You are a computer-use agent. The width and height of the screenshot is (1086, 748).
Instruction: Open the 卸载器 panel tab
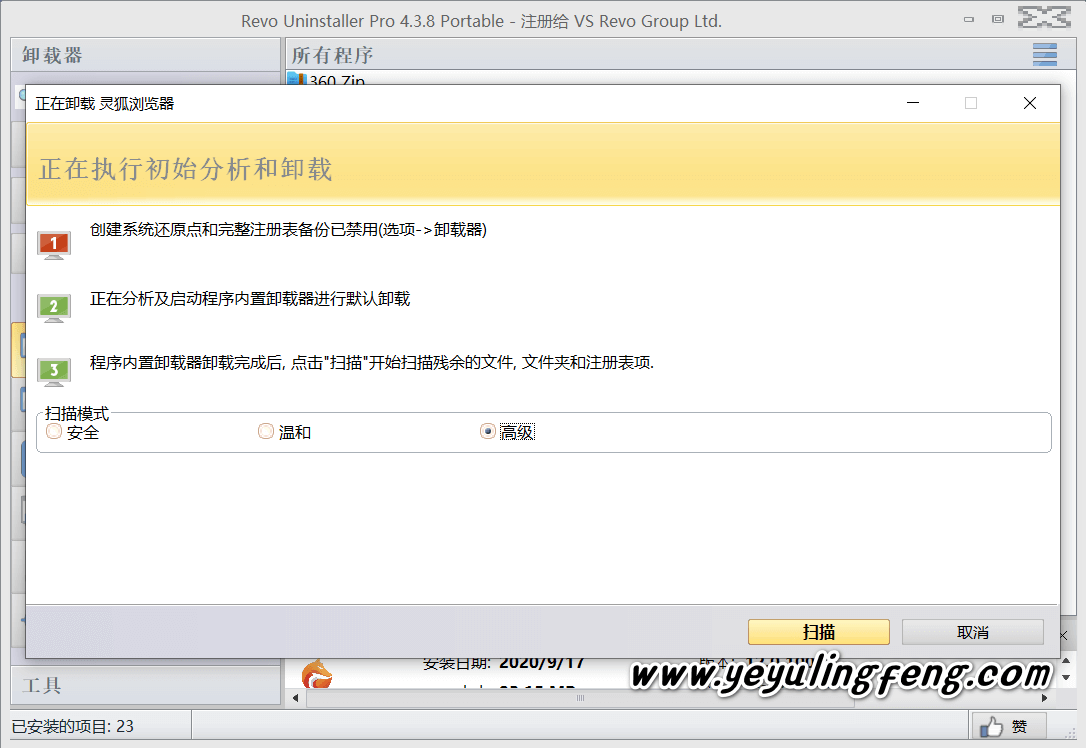[x=145, y=55]
